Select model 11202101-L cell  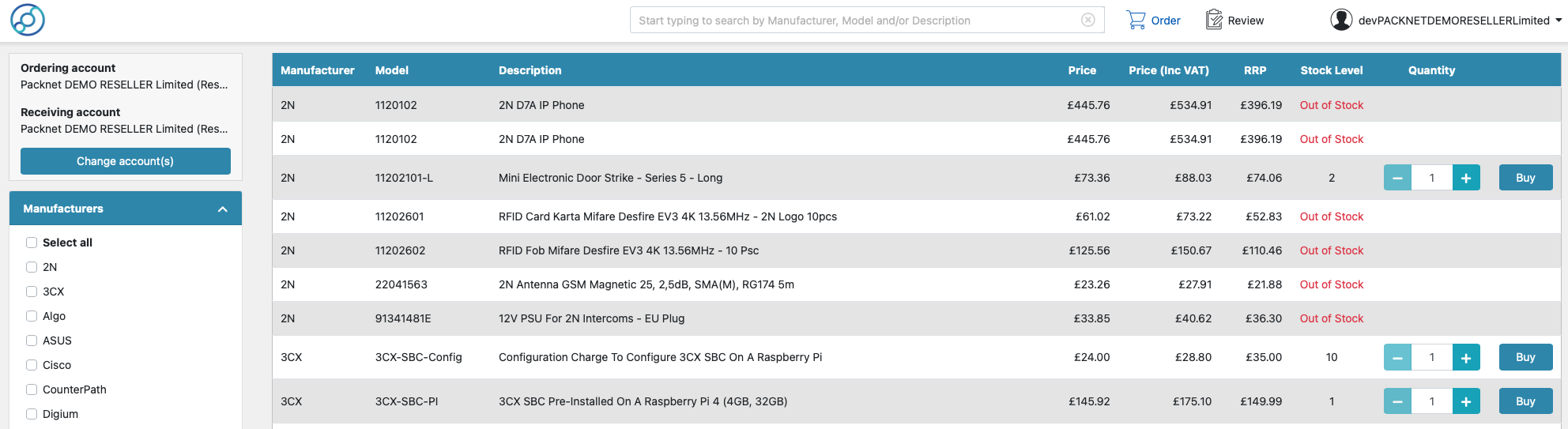[404, 178]
